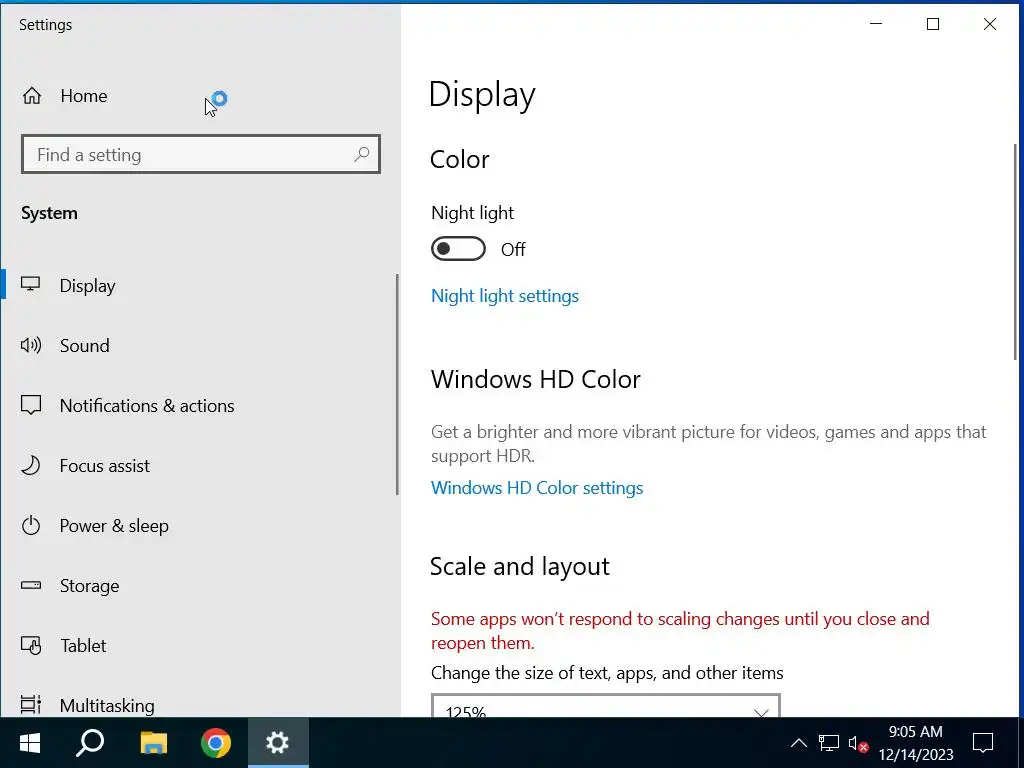The image size is (1024, 768).
Task: Click the taskbar clock showing 9:05 AM
Action: click(x=916, y=743)
